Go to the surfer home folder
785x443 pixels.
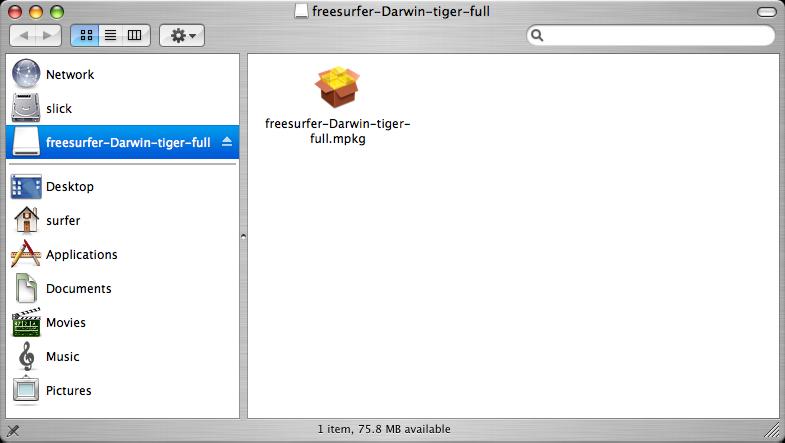[63, 221]
